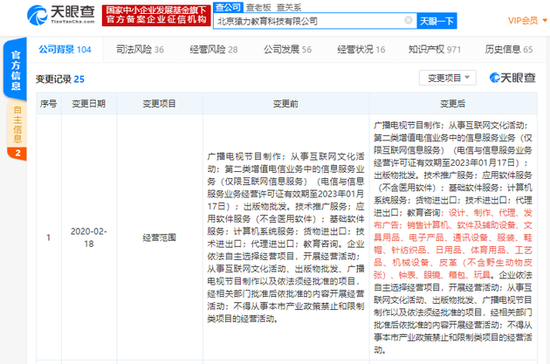Click the 变更记录 25 heading

[60, 79]
